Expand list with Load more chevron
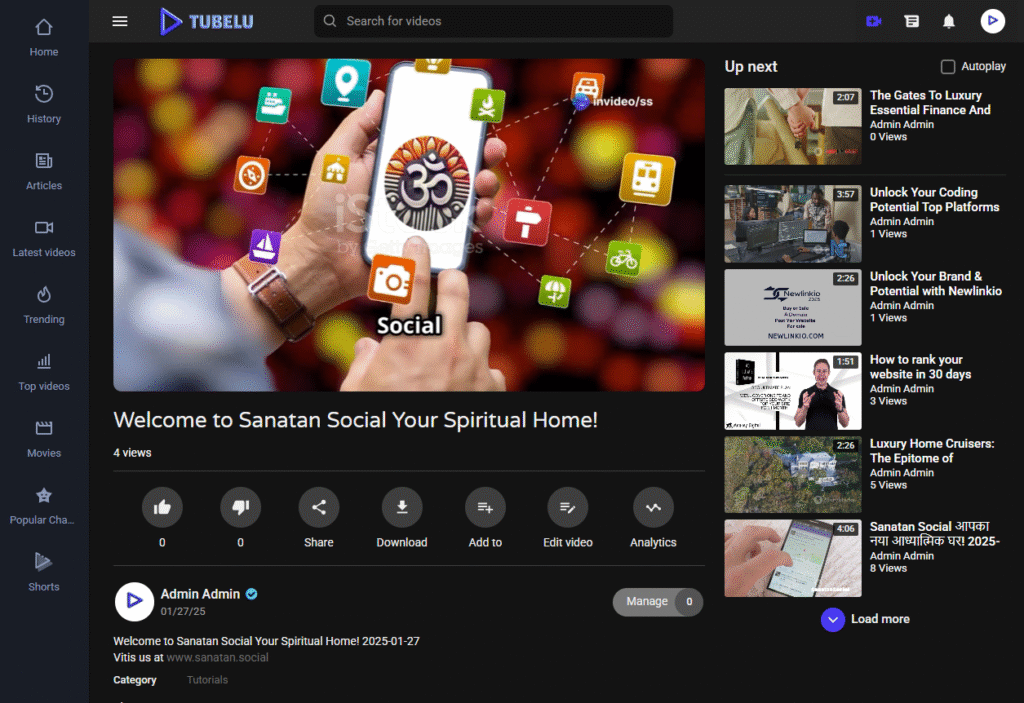This screenshot has height=703, width=1024. (x=833, y=619)
